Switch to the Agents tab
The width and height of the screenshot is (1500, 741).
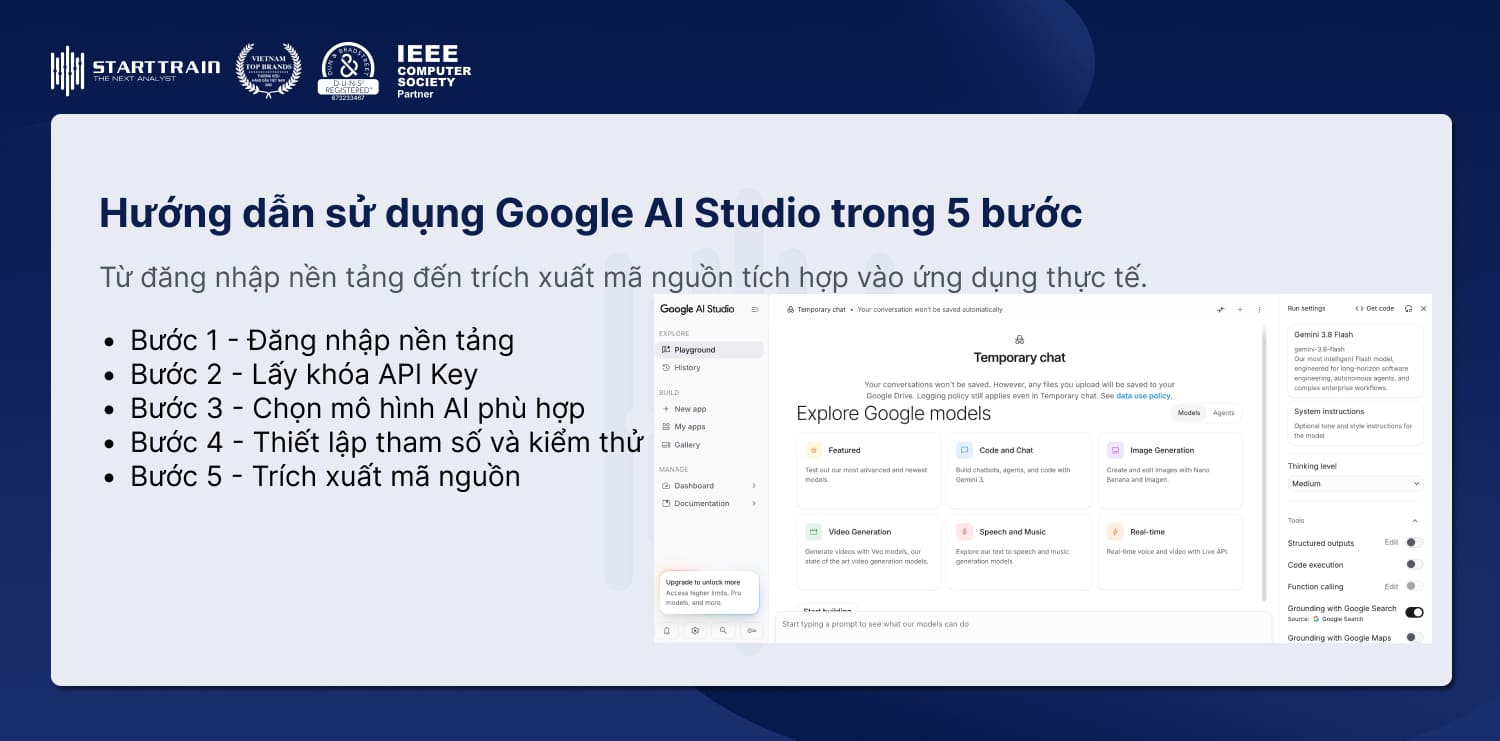click(1223, 413)
